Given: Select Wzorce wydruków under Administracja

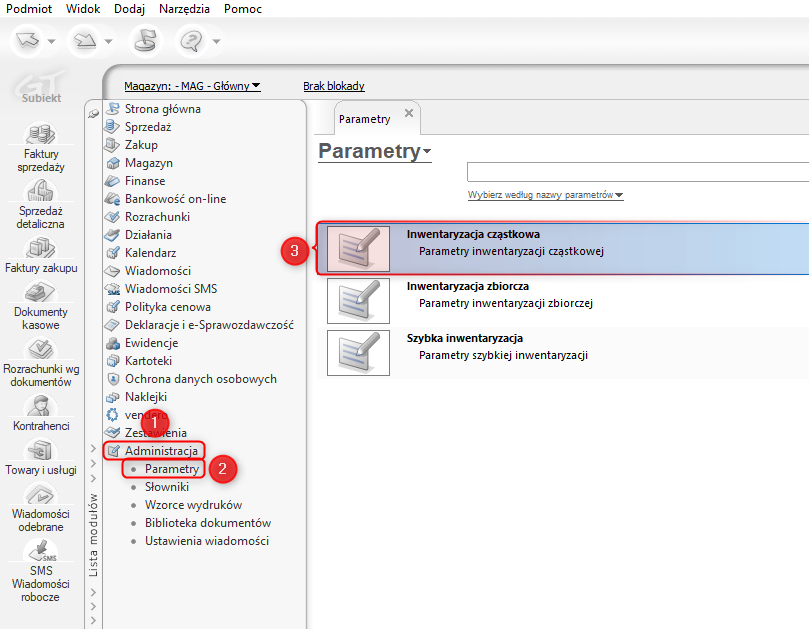Looking at the screenshot, I should coord(193,505).
